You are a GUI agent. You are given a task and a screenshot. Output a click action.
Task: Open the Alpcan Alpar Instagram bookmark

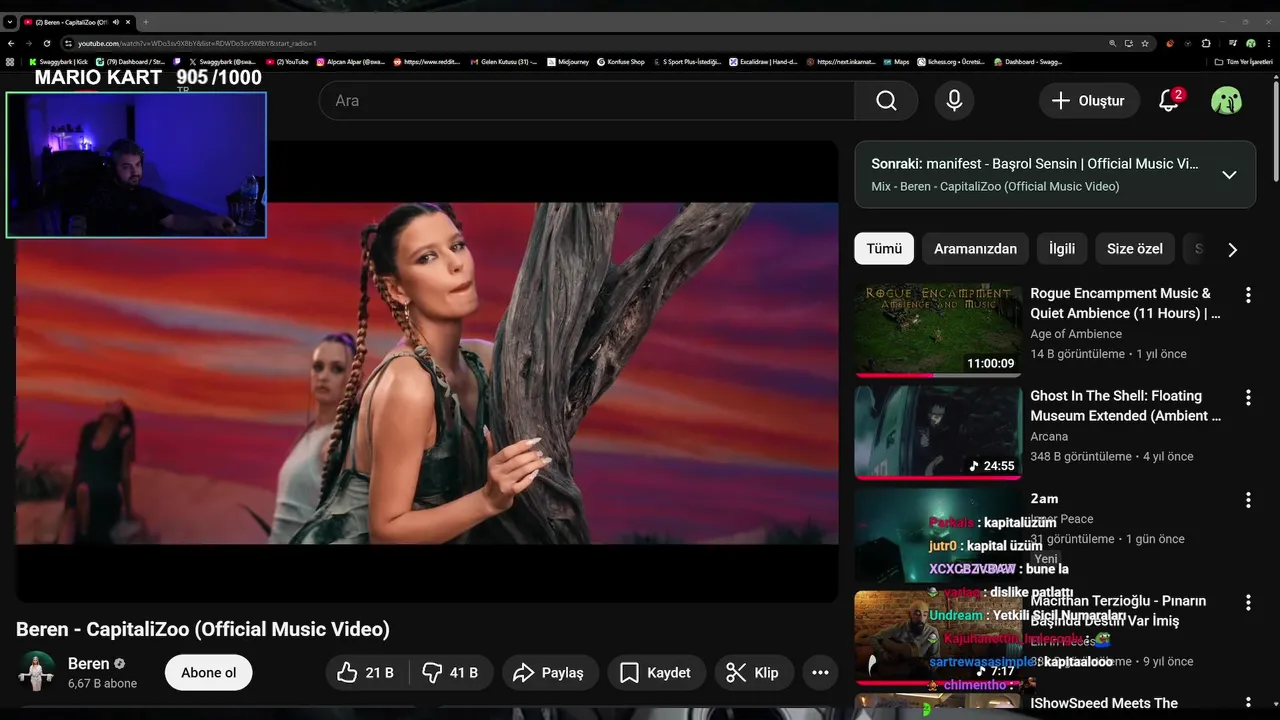tap(350, 62)
